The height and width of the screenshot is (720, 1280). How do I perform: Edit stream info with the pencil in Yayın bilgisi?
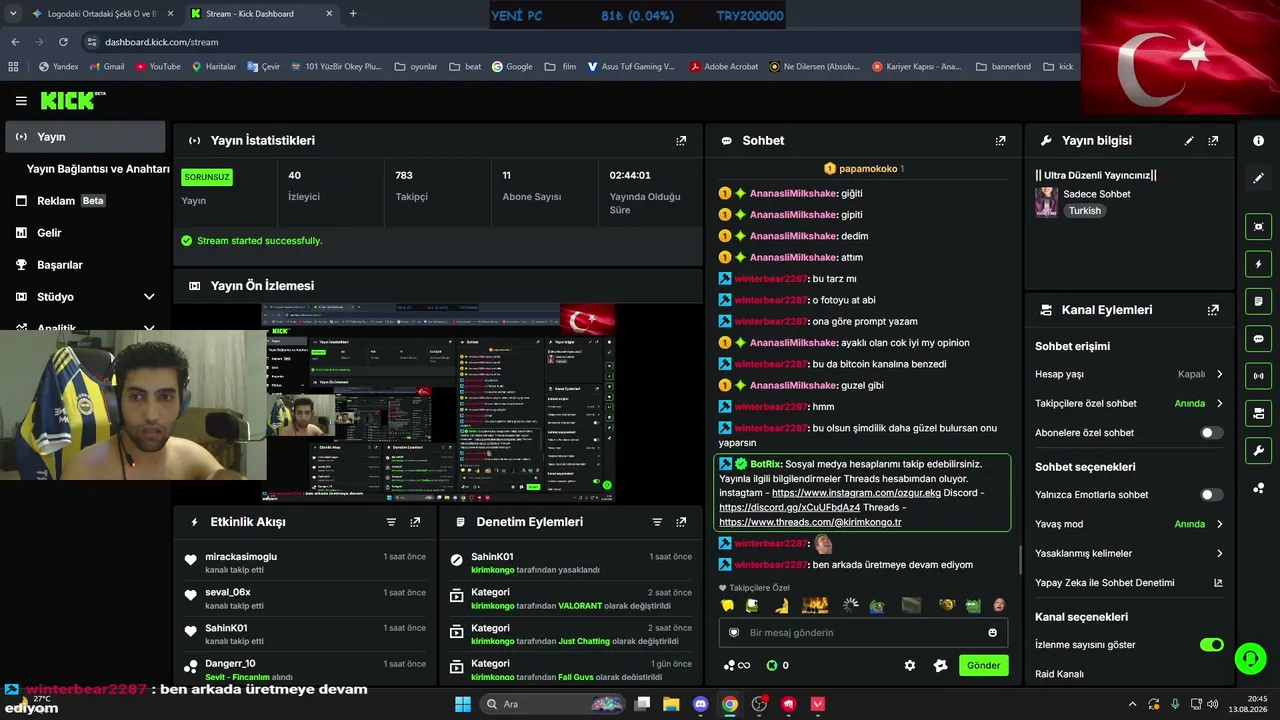(1189, 141)
